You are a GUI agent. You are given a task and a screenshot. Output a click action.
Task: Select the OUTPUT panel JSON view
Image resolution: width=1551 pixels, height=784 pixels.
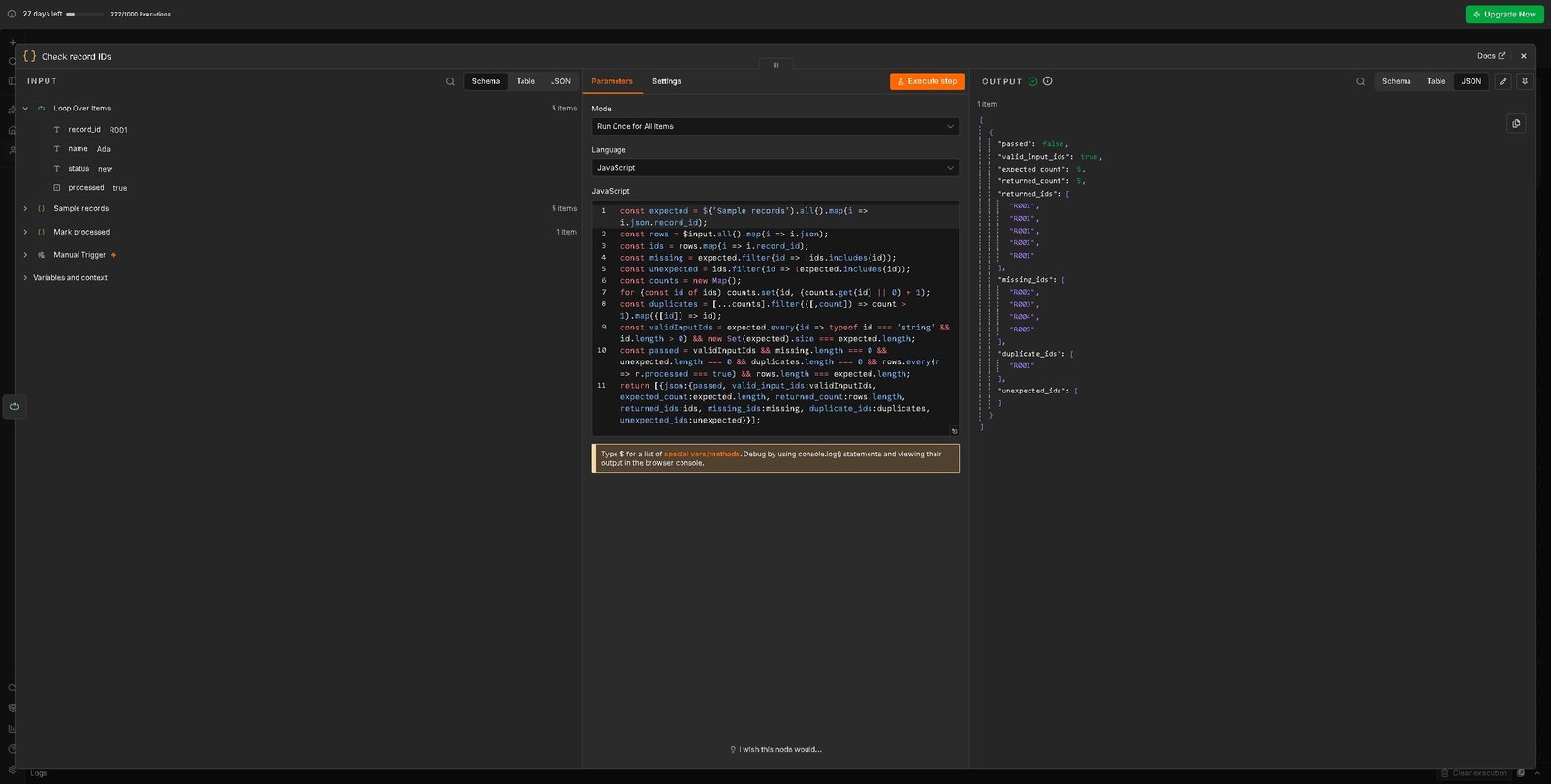click(1471, 81)
